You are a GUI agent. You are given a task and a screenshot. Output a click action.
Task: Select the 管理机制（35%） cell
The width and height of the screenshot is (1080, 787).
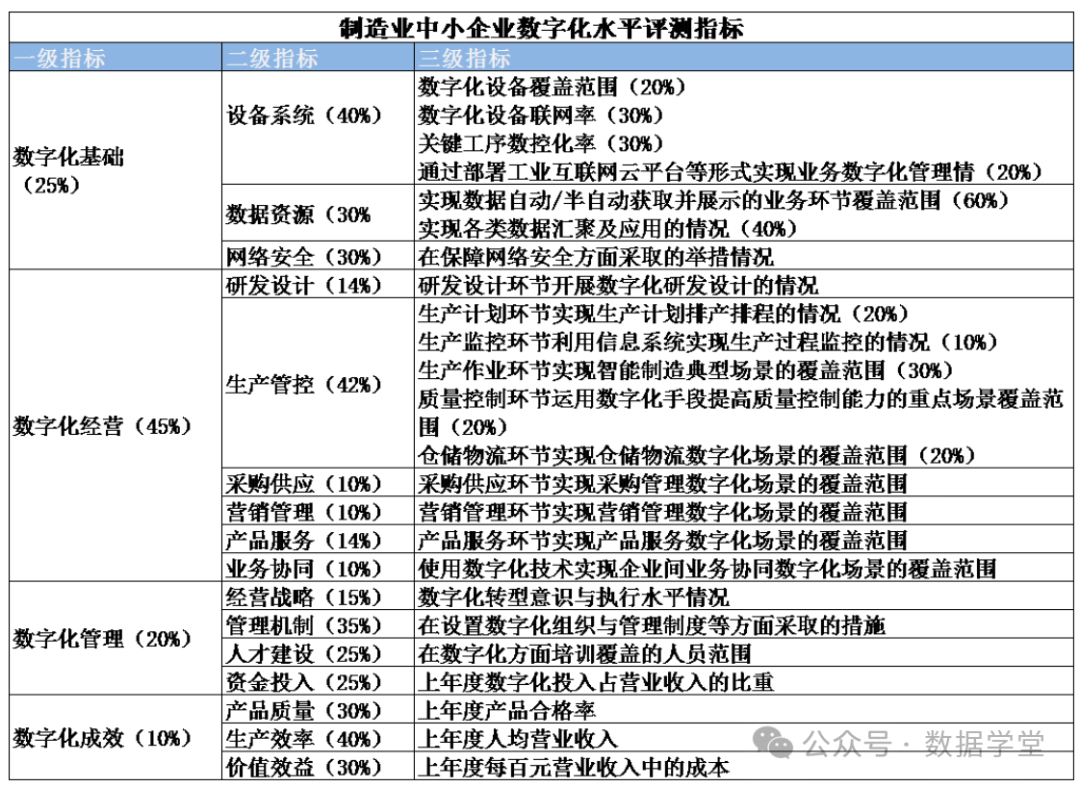[304, 626]
